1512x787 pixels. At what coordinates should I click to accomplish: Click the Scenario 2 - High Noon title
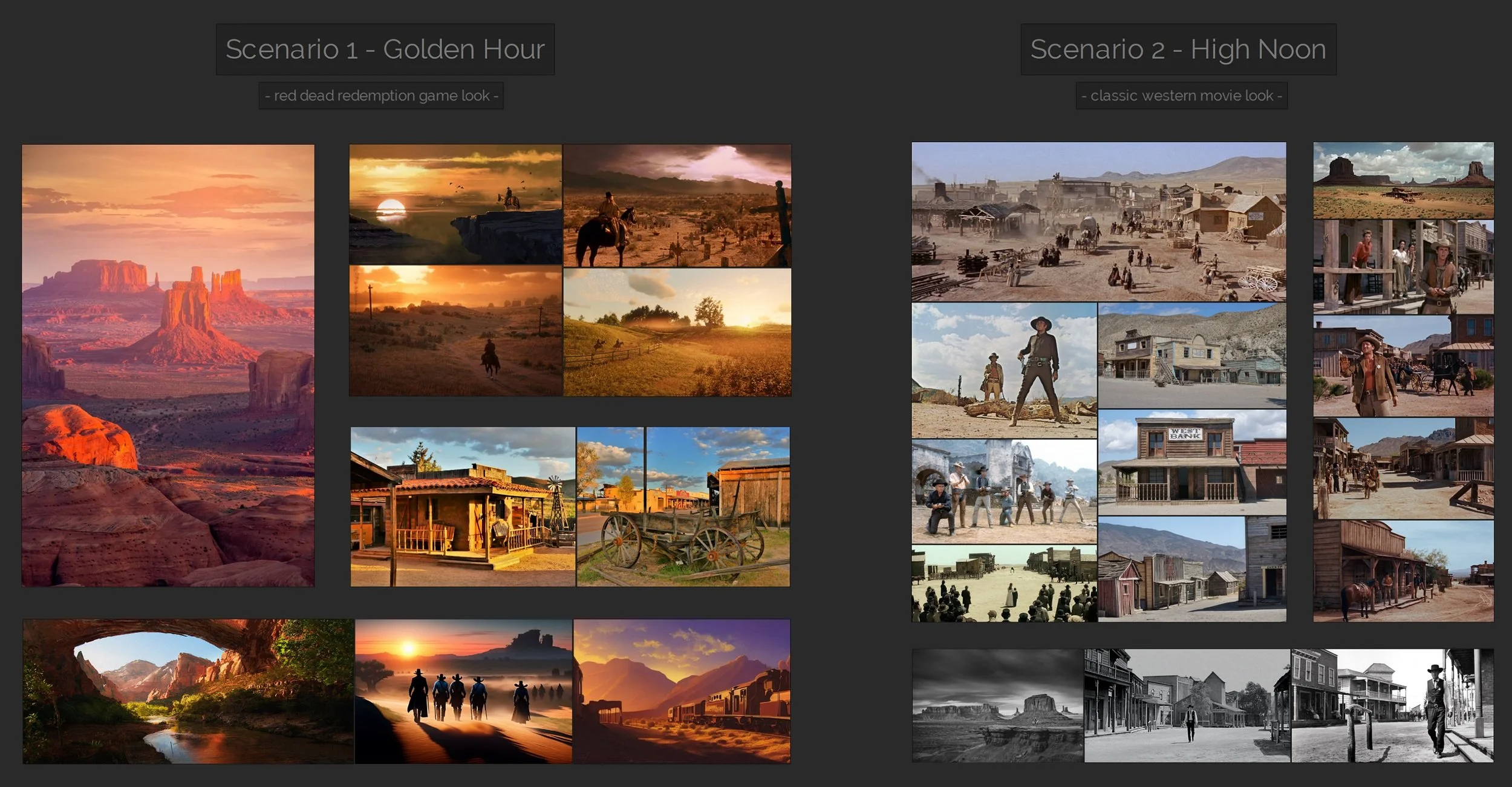(1178, 50)
